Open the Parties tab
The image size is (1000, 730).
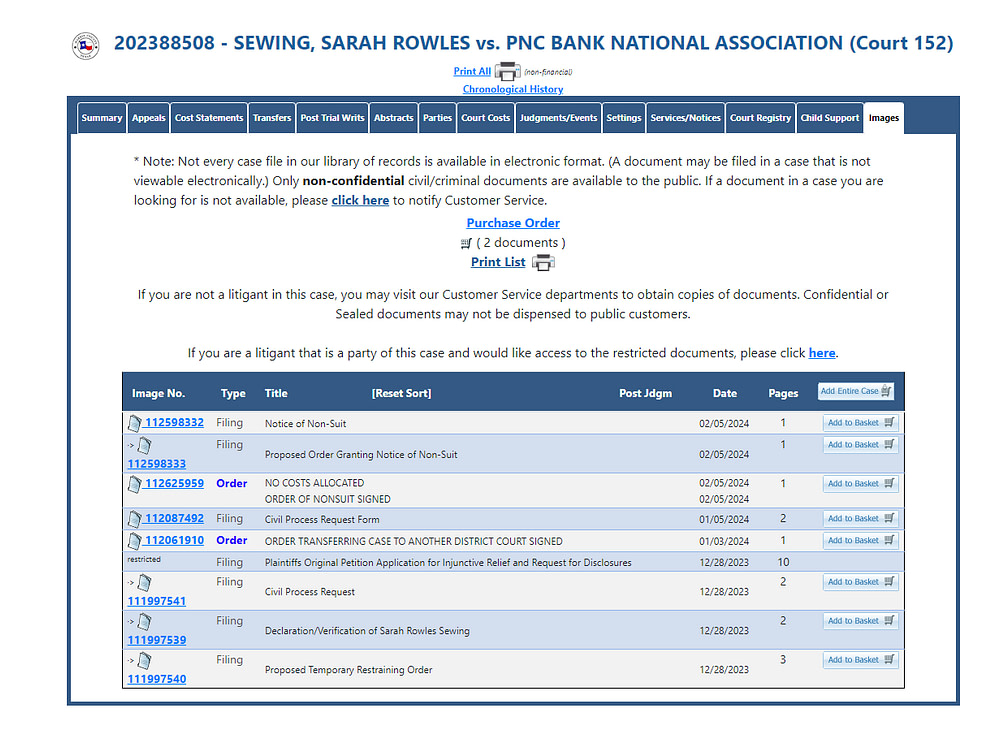pyautogui.click(x=438, y=118)
